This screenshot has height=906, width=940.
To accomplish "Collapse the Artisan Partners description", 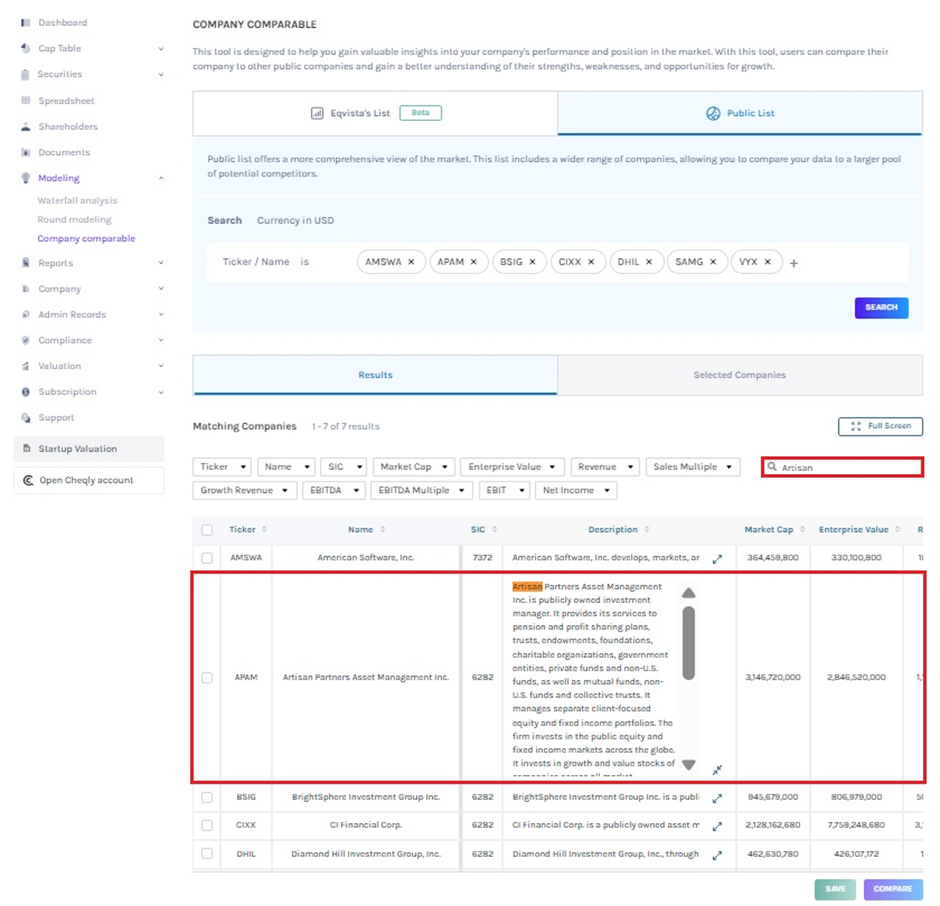I will click(717, 770).
